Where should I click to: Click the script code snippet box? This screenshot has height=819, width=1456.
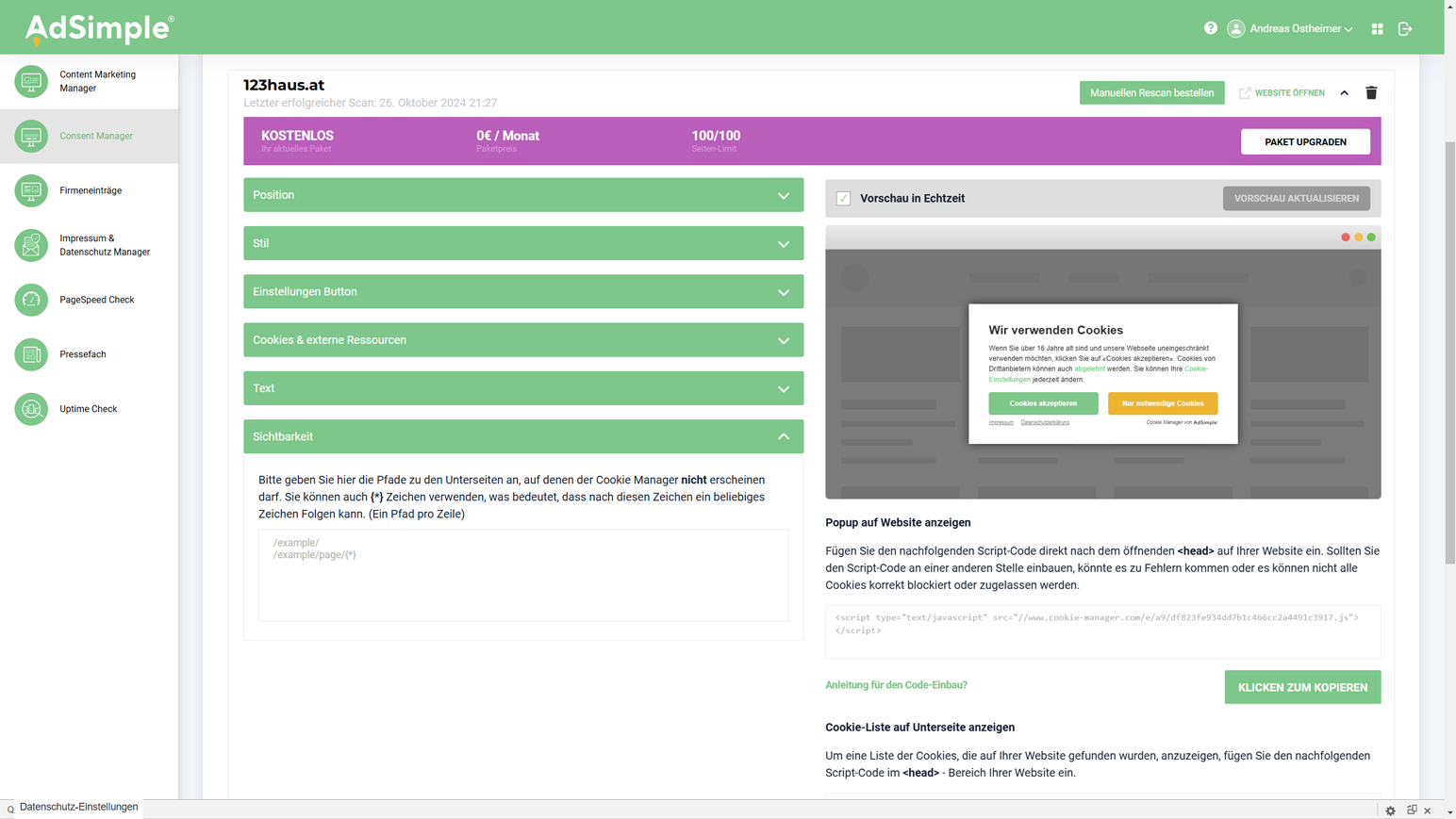1102,631
